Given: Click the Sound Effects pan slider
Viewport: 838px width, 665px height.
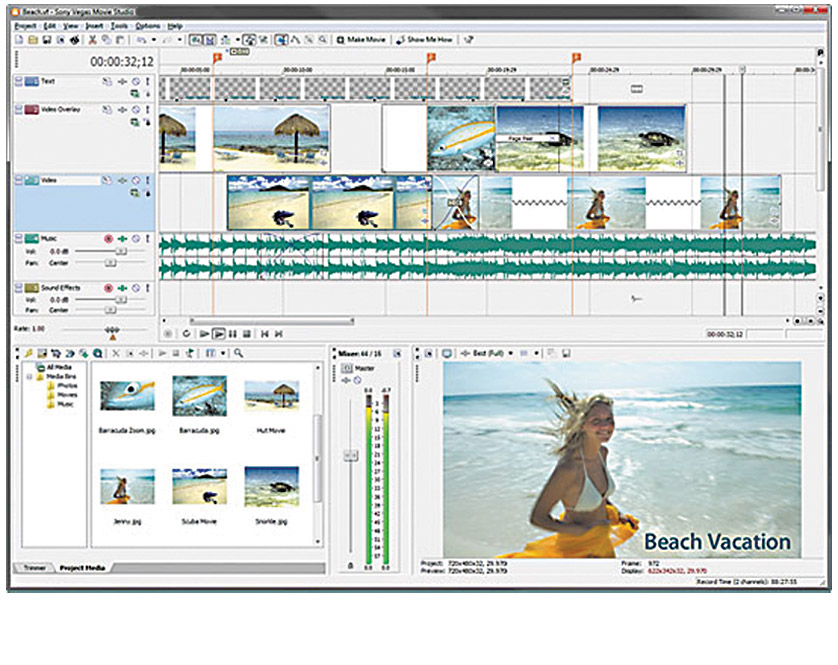Looking at the screenshot, I should (110, 310).
